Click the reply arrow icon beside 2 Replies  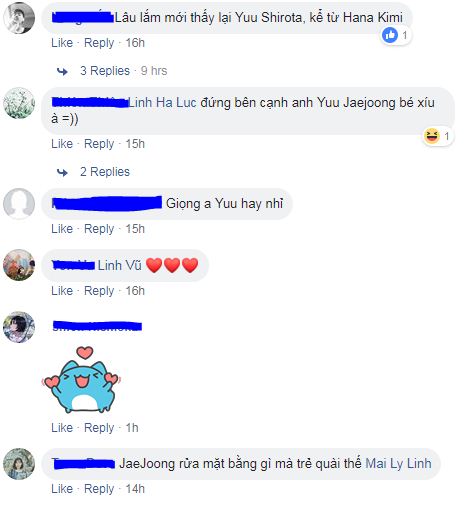[62, 172]
